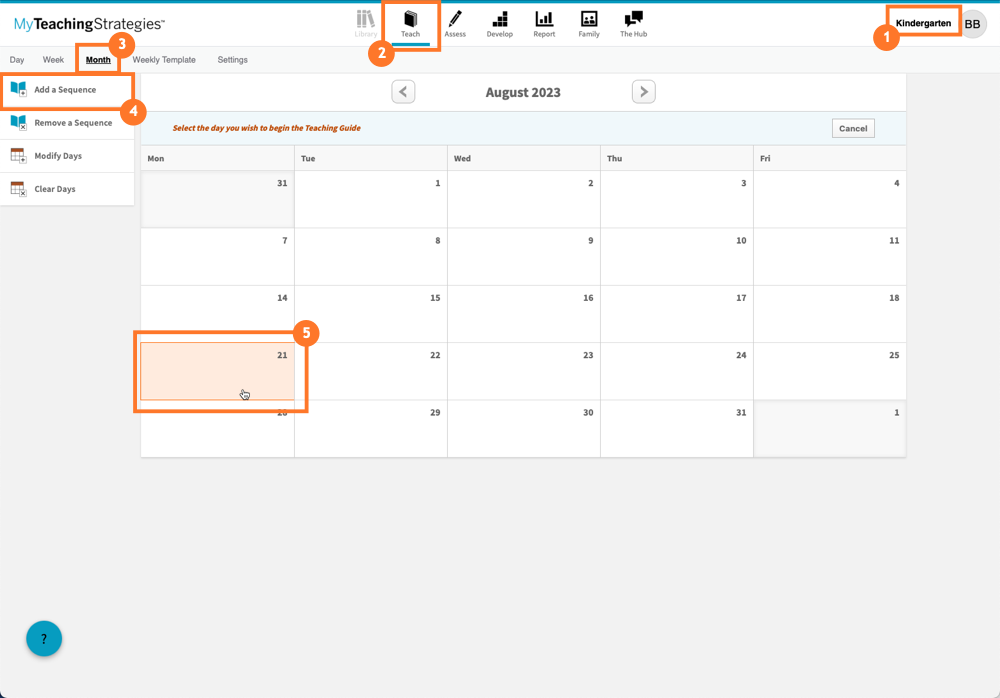The image size is (1000, 698).
Task: Open the Family section
Action: coord(588,23)
